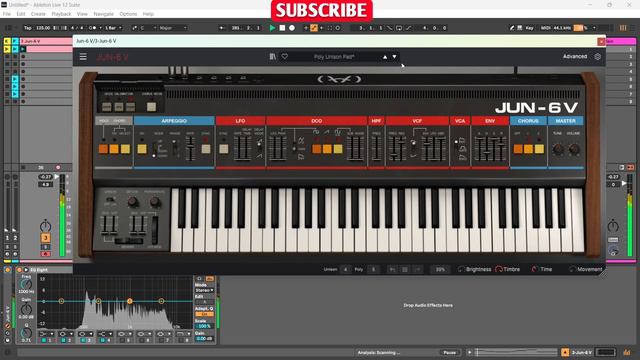Enable EQ band 1 activator
The image size is (640, 360).
[x=44, y=340]
